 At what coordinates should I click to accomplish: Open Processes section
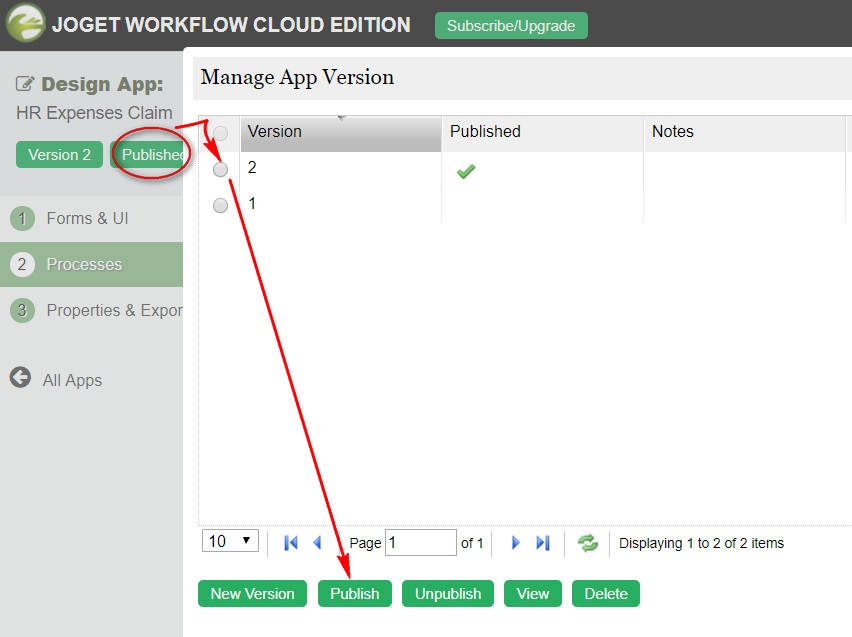[x=91, y=264]
